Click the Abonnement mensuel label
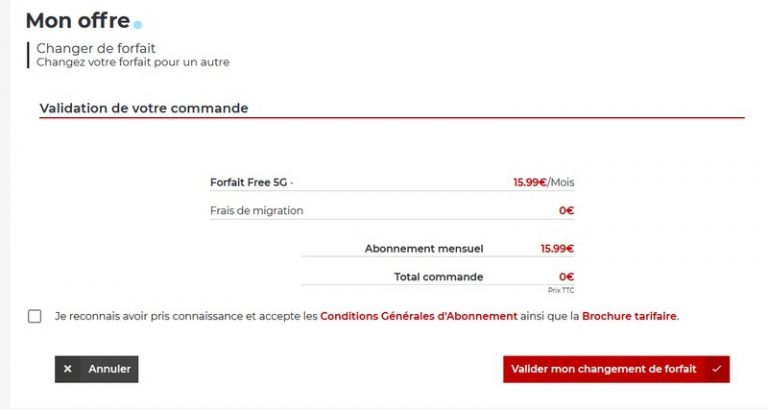Screen dimensions: 768x410 424,248
